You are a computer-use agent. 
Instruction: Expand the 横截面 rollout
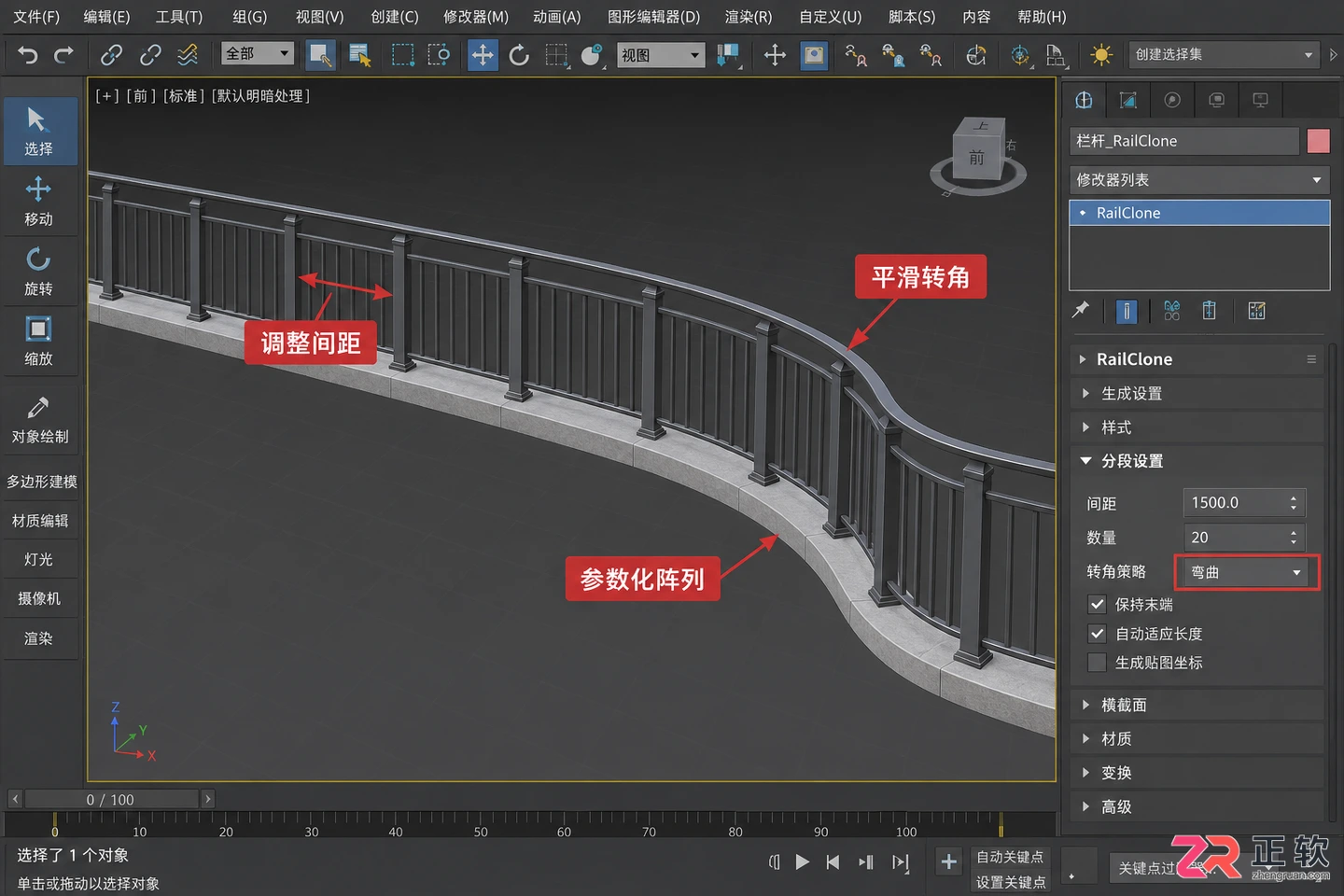(x=1197, y=706)
